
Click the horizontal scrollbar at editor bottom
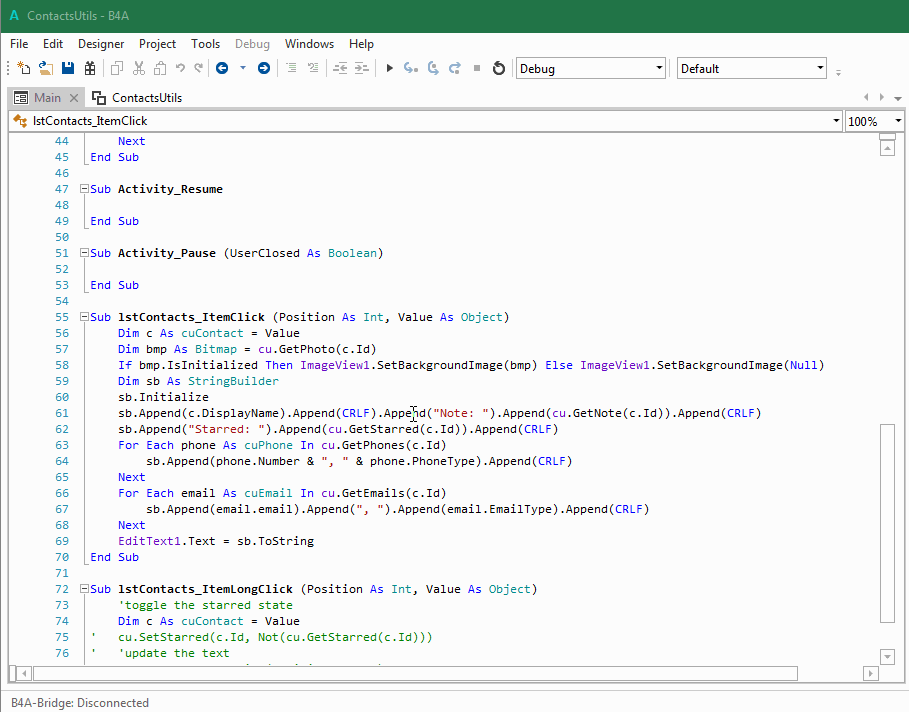(415, 673)
